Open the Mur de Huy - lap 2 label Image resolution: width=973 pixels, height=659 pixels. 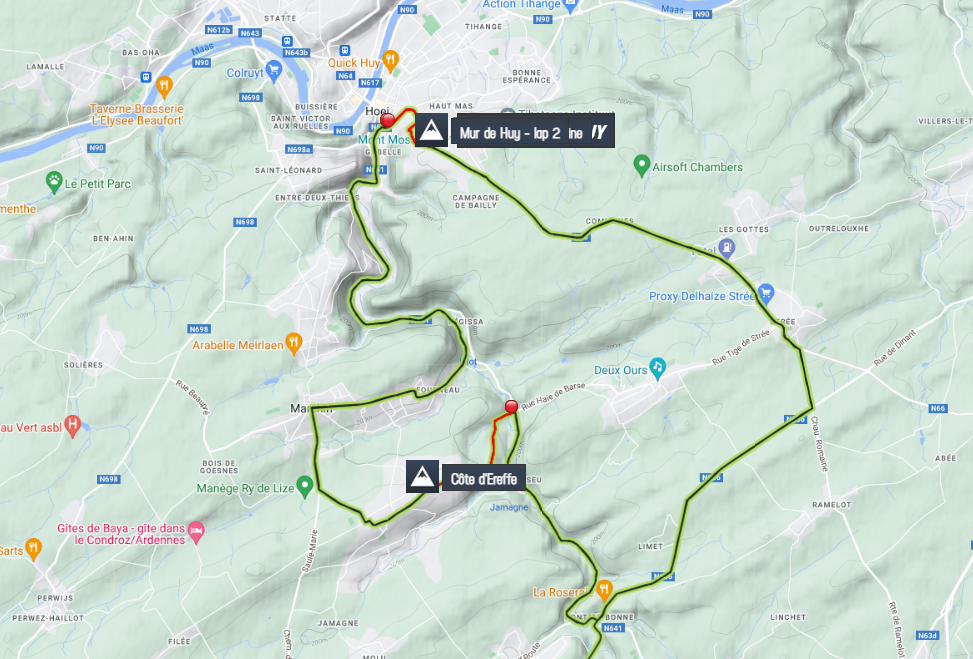[536, 132]
